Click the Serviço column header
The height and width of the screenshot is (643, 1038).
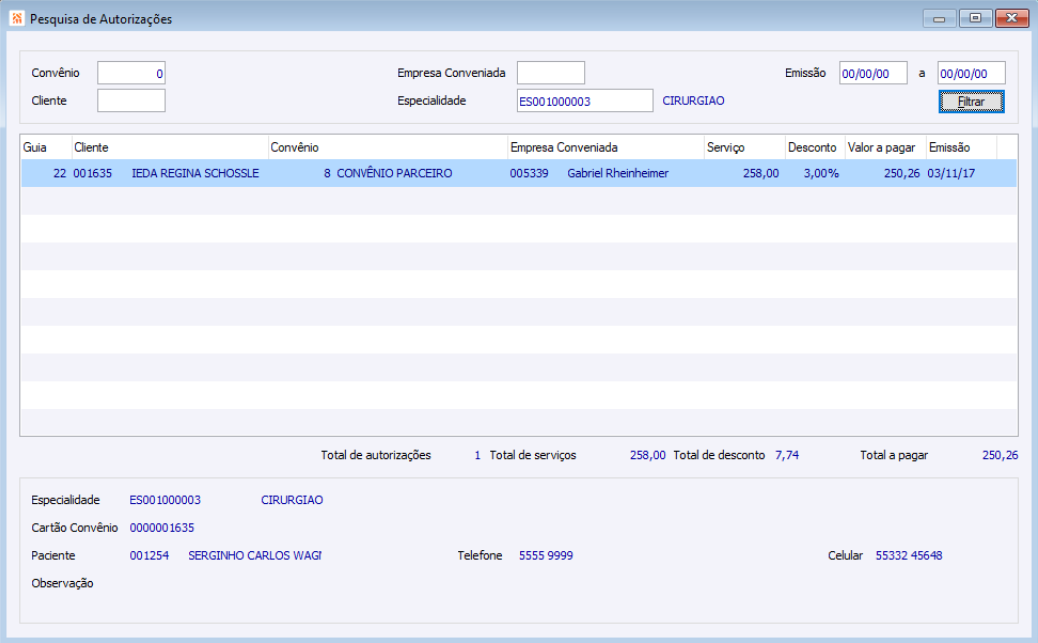(x=745, y=148)
